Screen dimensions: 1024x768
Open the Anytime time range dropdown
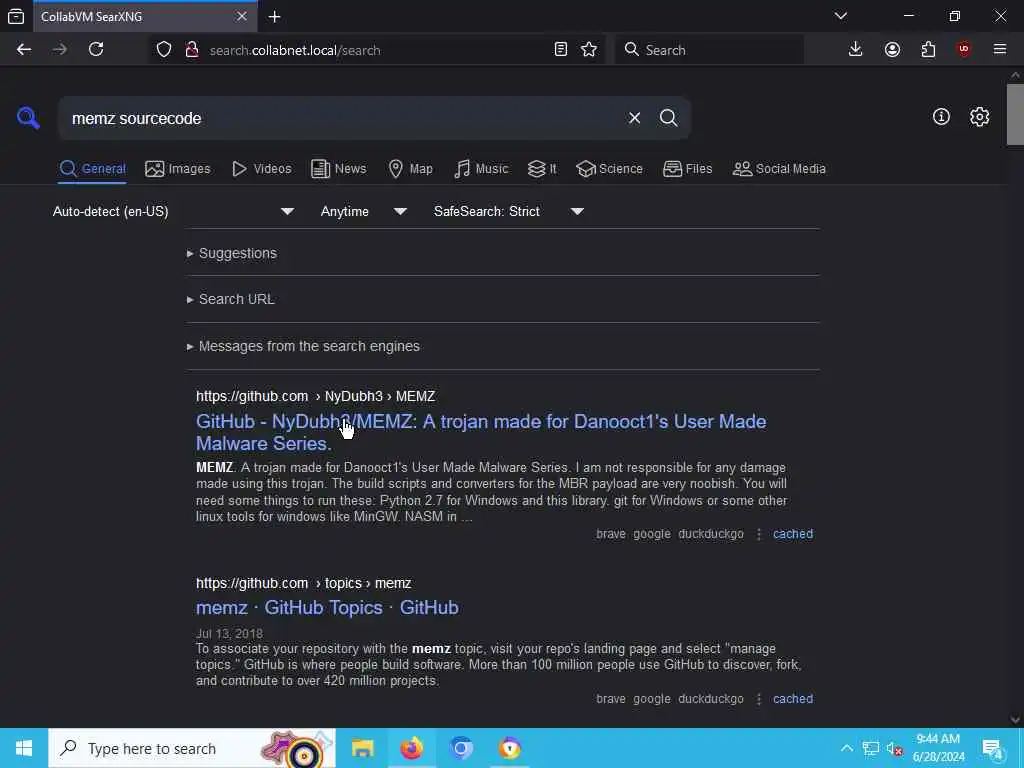363,212
